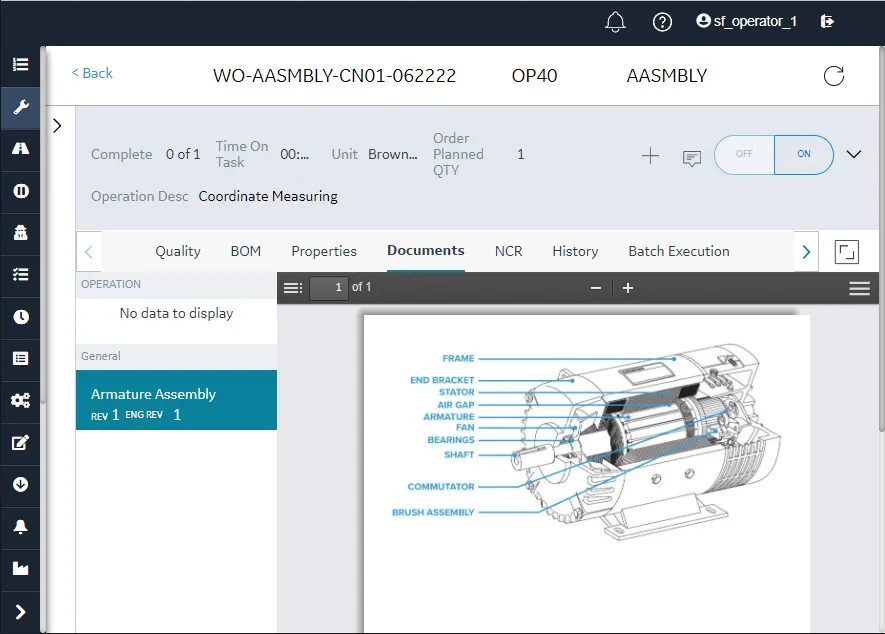Open the checklist tasks sidebar icon
885x634 pixels.
pyautogui.click(x=20, y=274)
